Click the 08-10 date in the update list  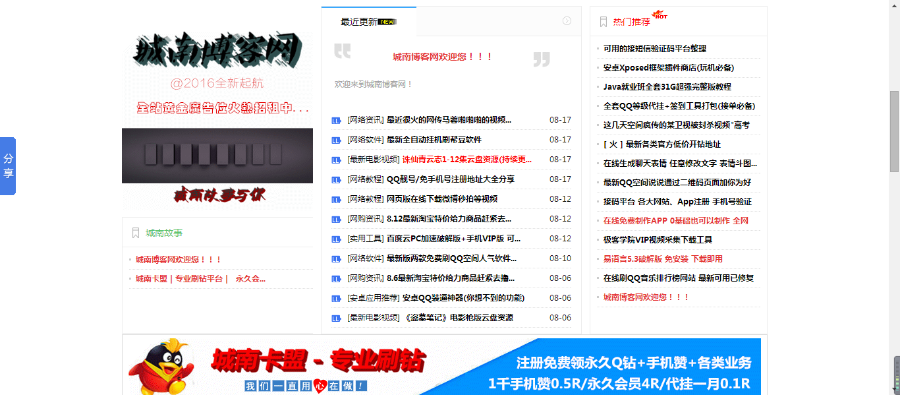point(560,259)
